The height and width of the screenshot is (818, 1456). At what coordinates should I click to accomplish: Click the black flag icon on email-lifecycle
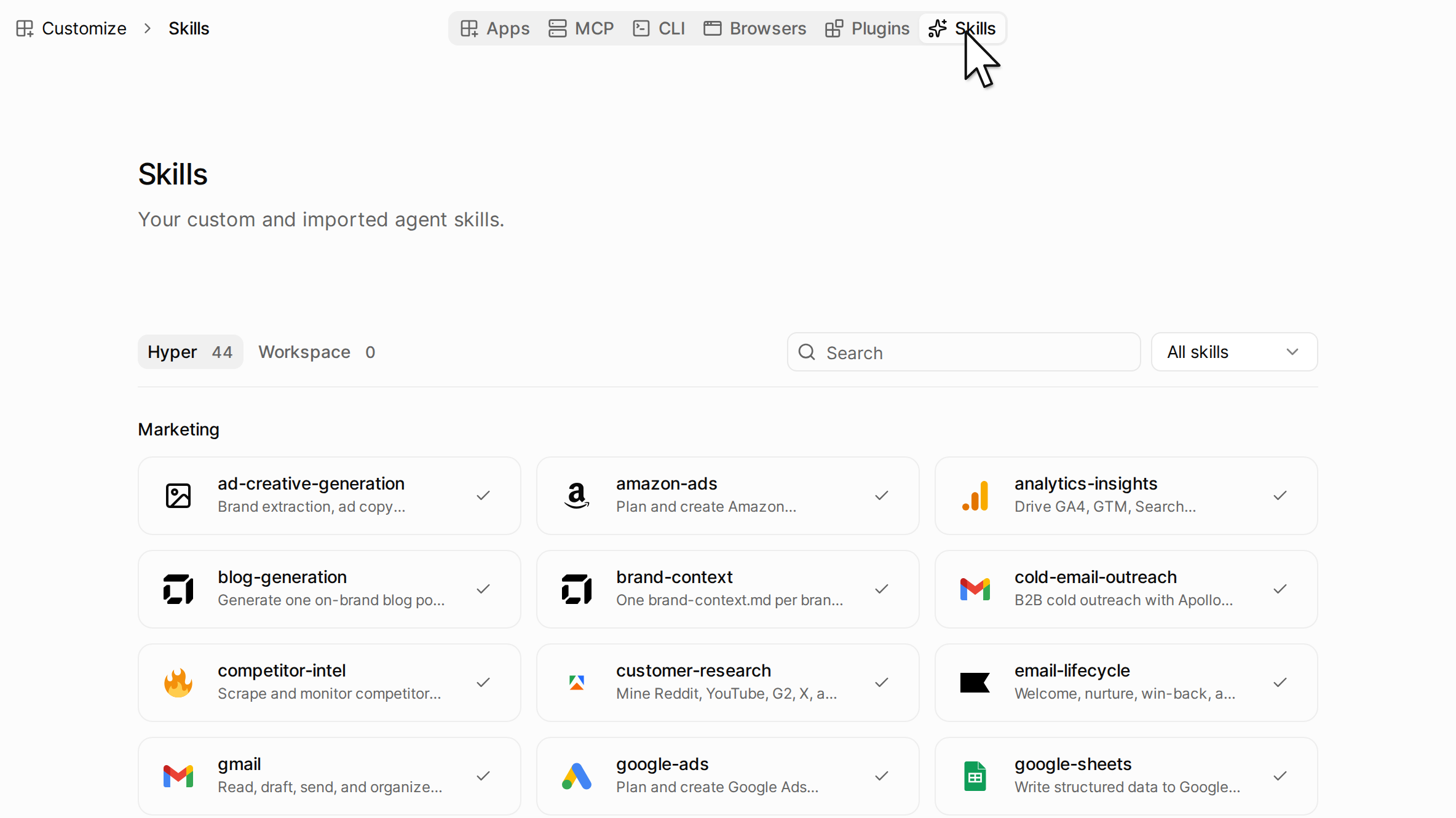coord(975,683)
